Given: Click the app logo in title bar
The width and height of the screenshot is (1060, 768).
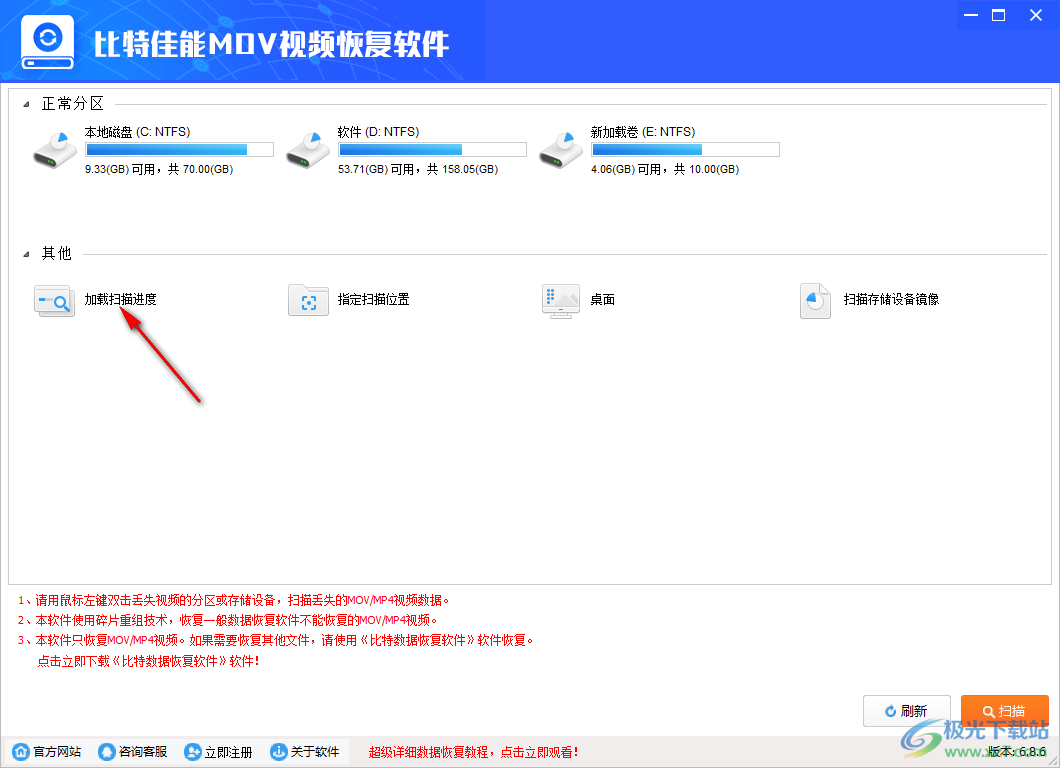Looking at the screenshot, I should [47, 40].
